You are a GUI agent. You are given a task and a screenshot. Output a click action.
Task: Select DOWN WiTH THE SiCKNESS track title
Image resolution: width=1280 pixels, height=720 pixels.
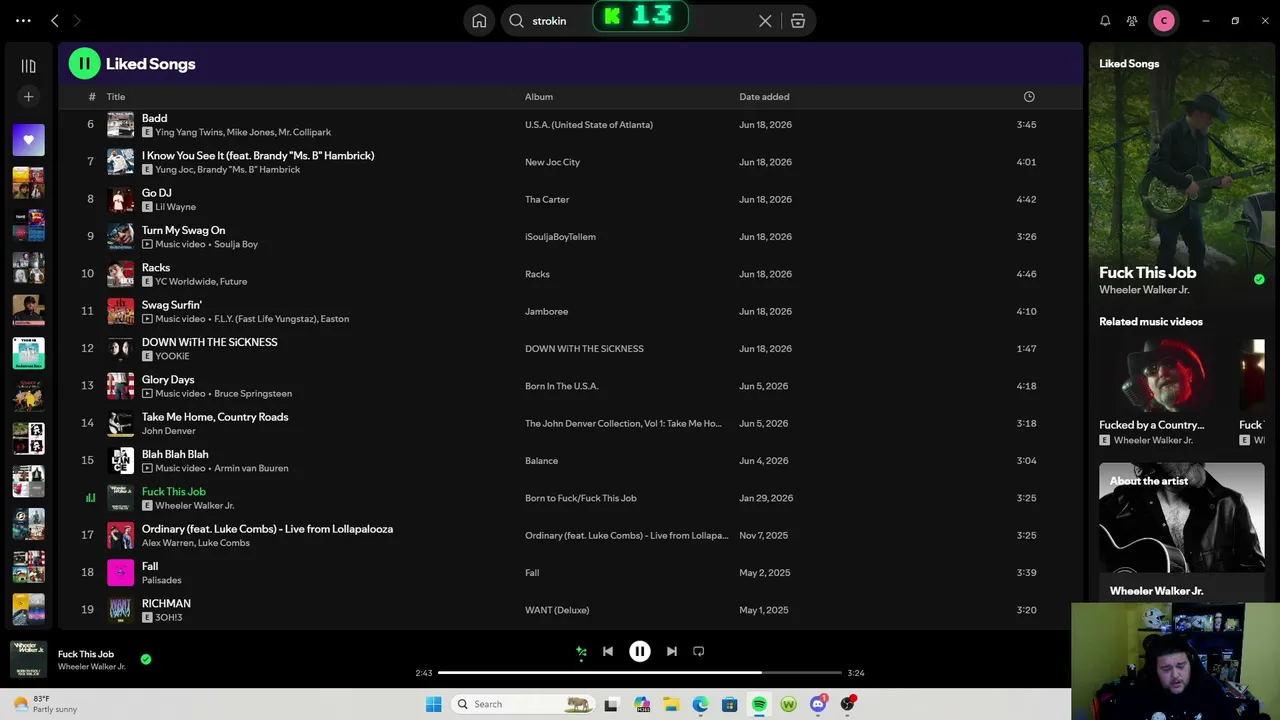(210, 342)
